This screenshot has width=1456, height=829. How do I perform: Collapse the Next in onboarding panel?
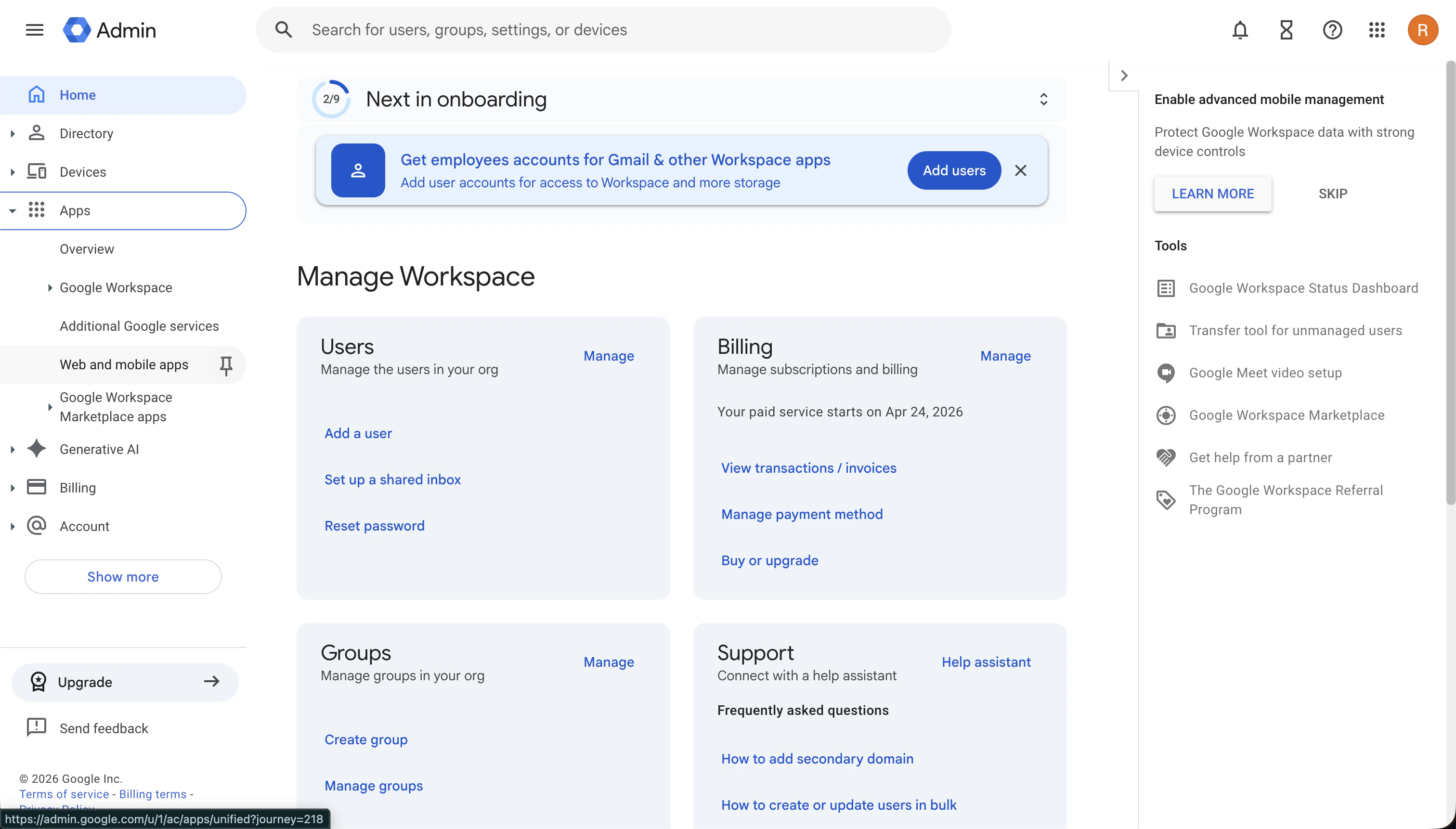(x=1044, y=99)
